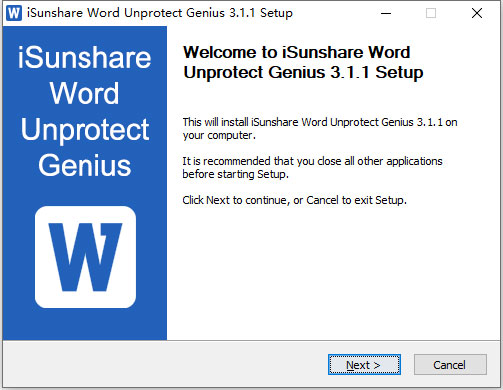Viewport: 503px width, 390px height.
Task: Click the large Word W logo in sidebar
Action: click(x=85, y=257)
